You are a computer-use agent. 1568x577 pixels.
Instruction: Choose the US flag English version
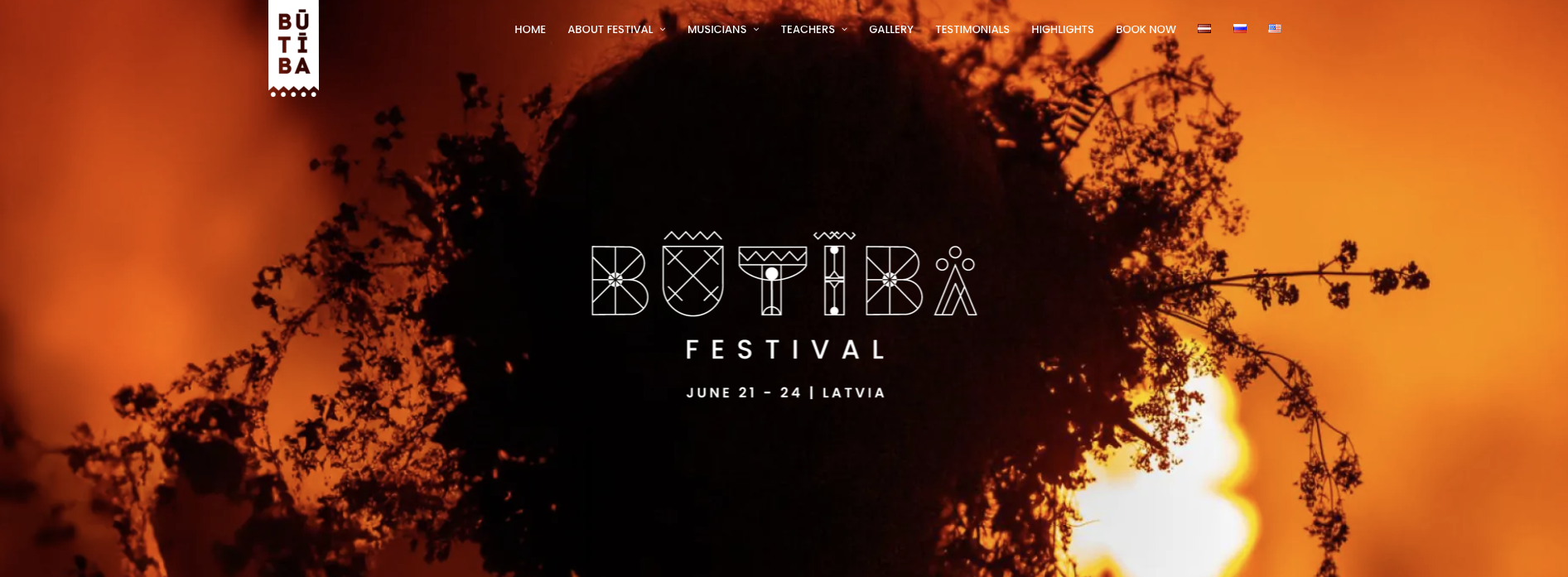point(1275,28)
